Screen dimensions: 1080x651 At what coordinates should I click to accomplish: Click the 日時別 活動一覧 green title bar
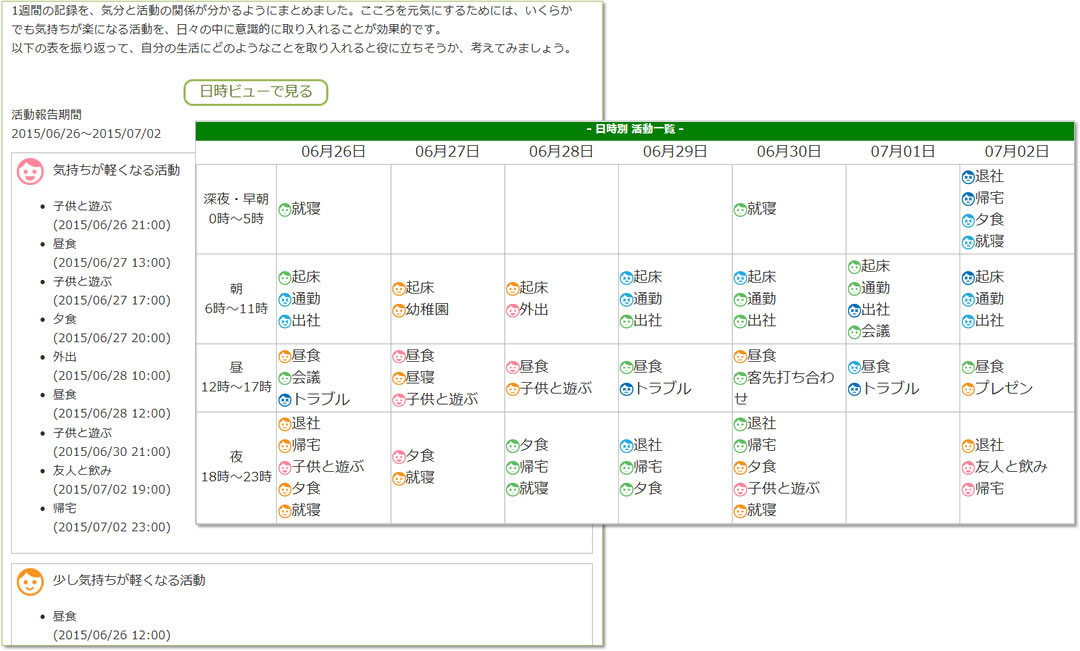click(634, 130)
